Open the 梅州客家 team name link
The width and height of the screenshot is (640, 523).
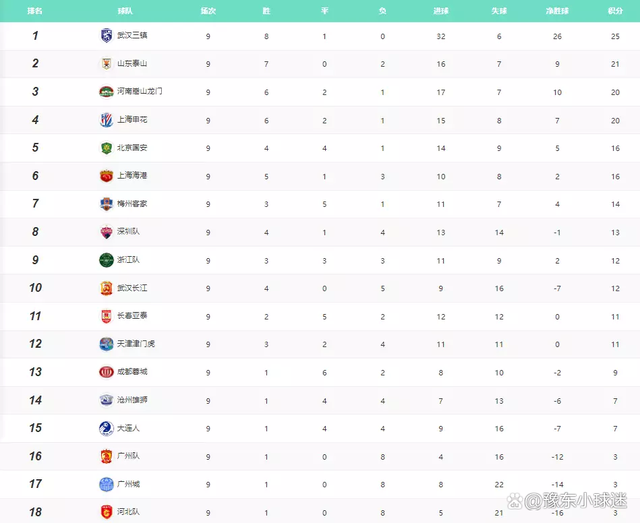132,204
